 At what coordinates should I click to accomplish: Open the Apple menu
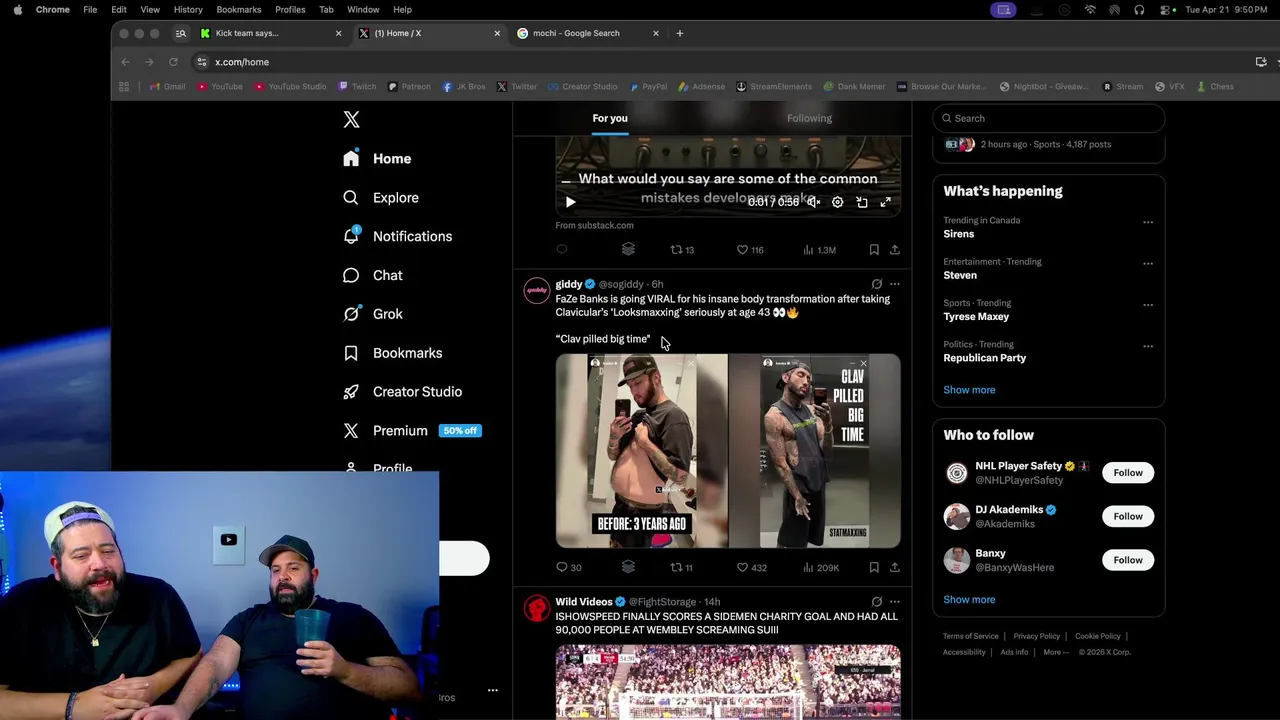click(17, 10)
